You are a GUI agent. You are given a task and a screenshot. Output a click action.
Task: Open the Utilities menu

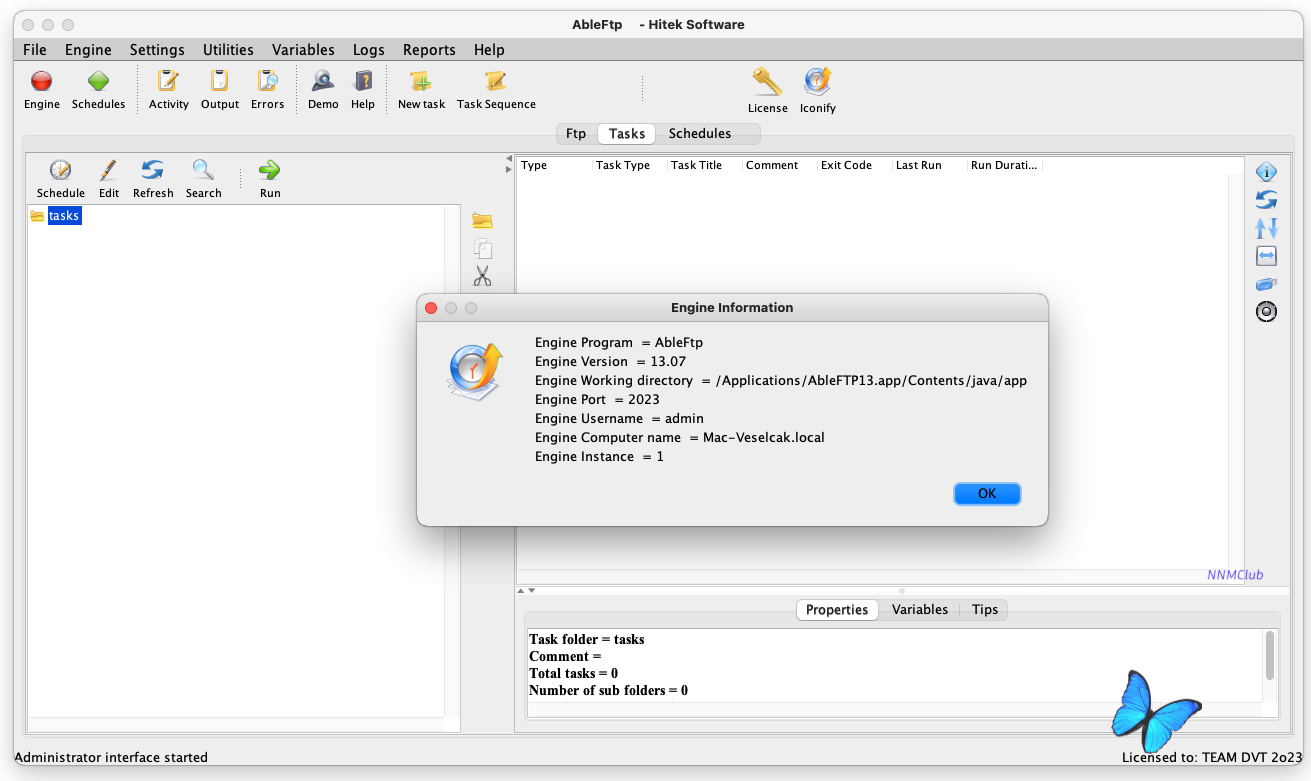click(228, 50)
